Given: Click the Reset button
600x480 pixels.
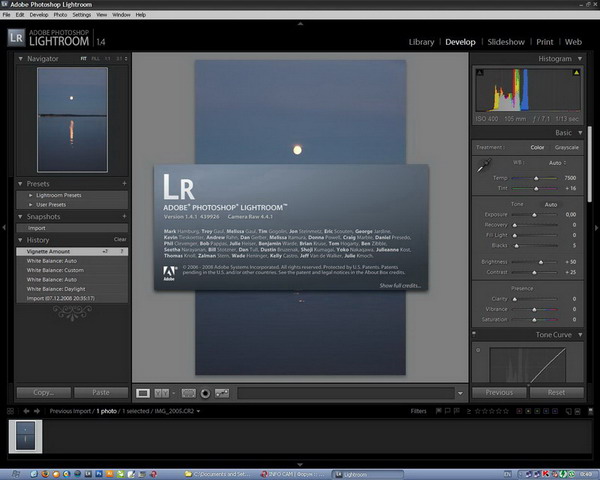Looking at the screenshot, I should point(556,393).
